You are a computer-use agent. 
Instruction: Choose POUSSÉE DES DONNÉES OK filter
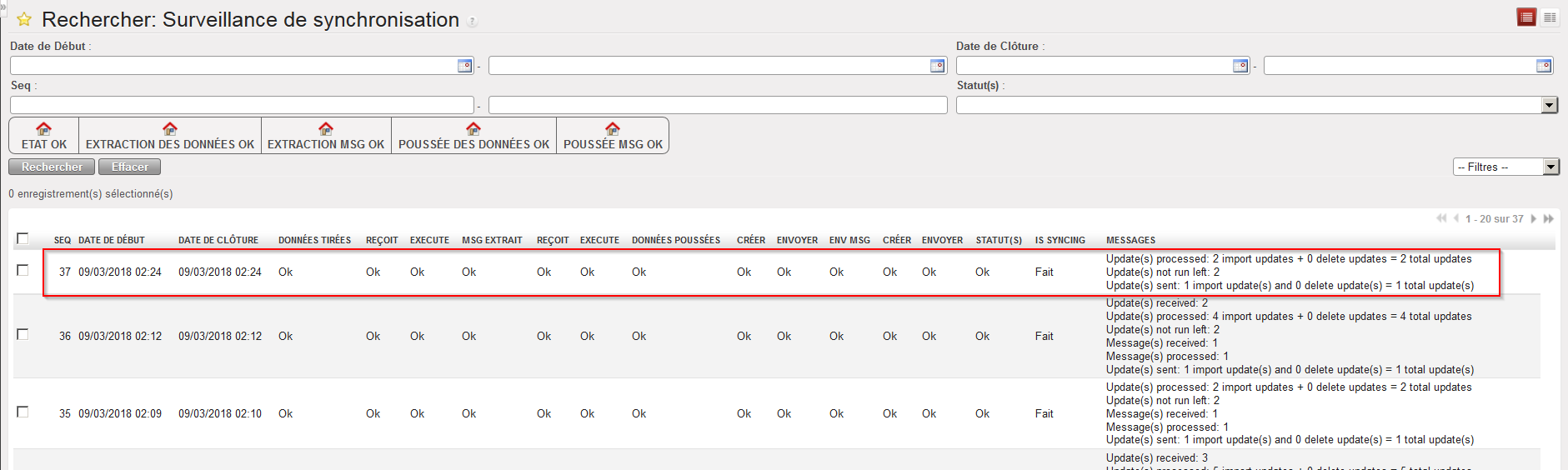473,136
